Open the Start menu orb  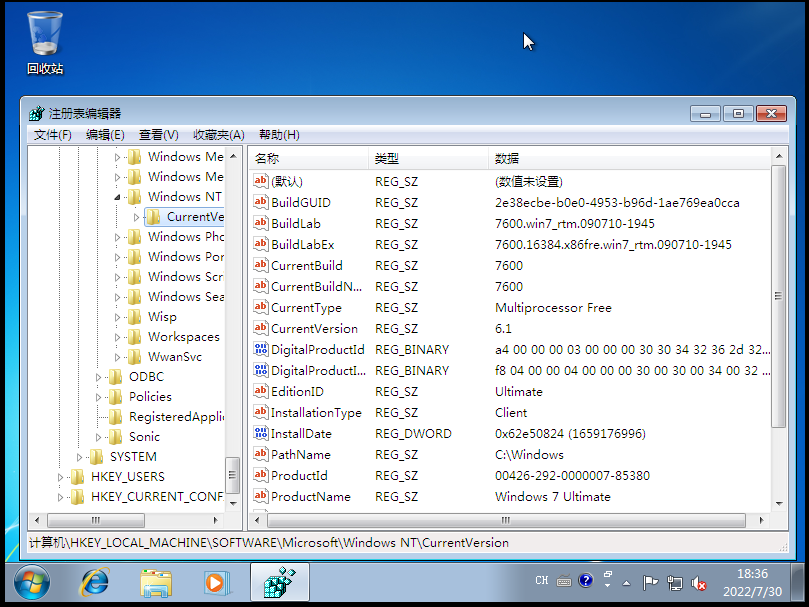point(32,583)
